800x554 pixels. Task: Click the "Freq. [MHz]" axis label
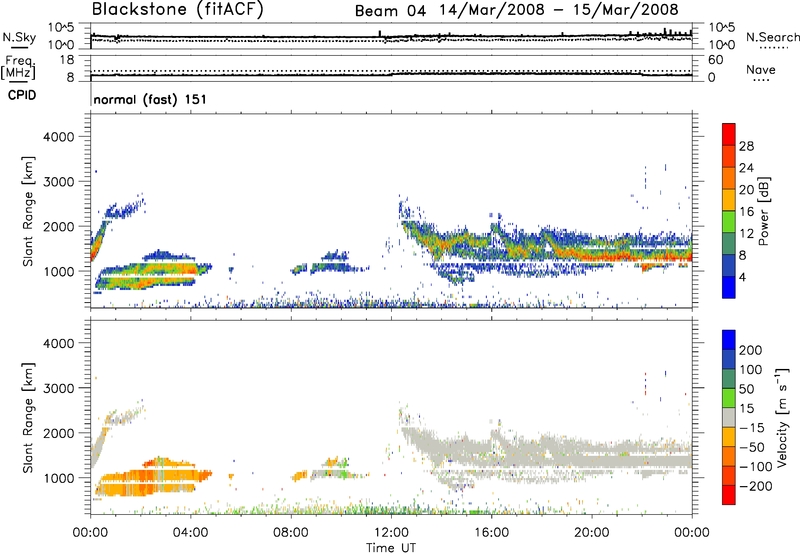click(18, 67)
